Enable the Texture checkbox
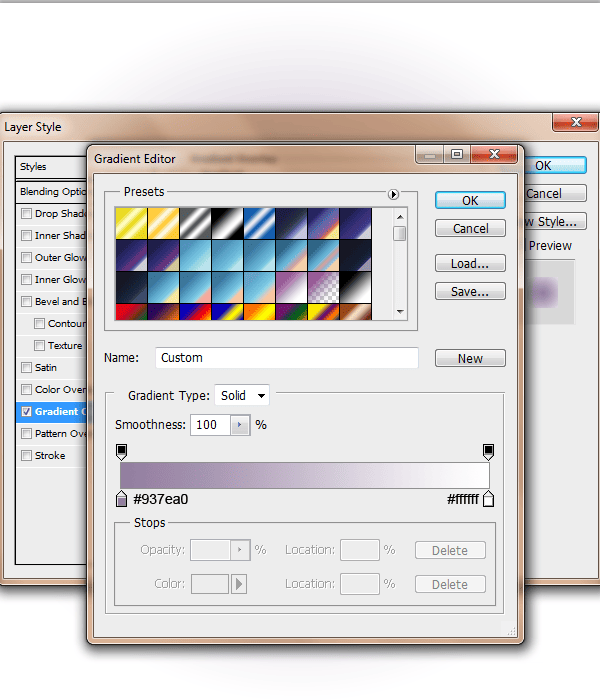This screenshot has height=700, width=600. point(39,345)
